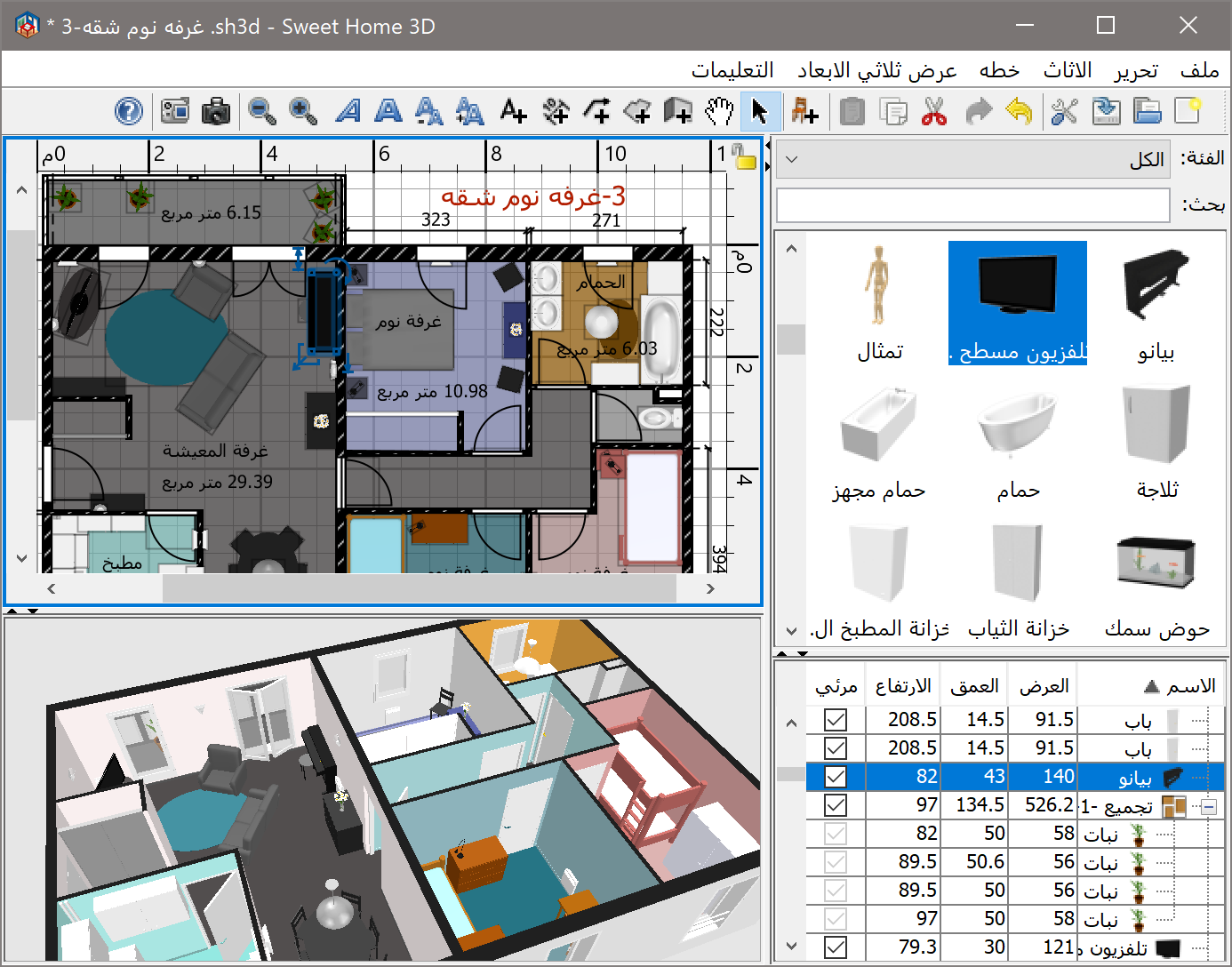
Task: Toggle visibility of تجميع -1 group
Action: point(836,805)
